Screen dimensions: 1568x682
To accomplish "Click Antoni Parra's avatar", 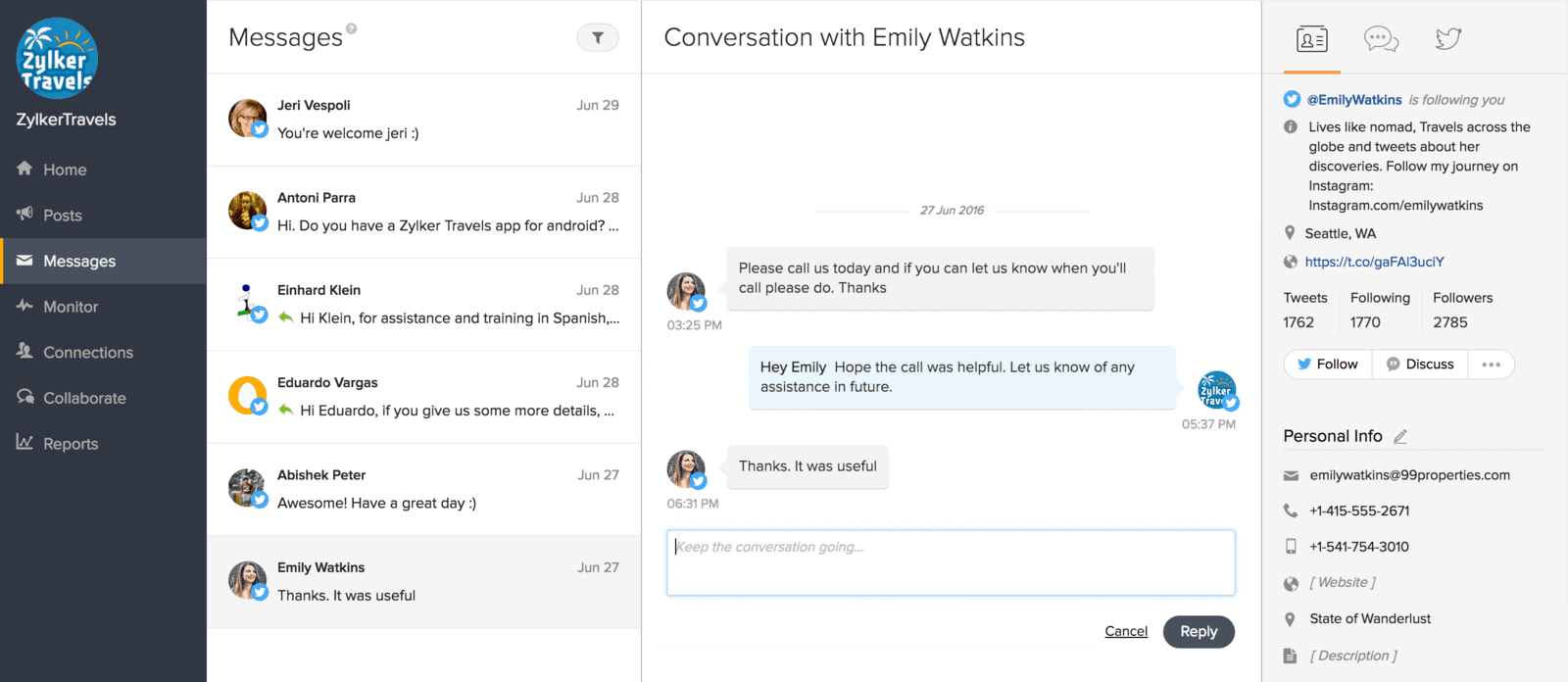I will point(248,210).
